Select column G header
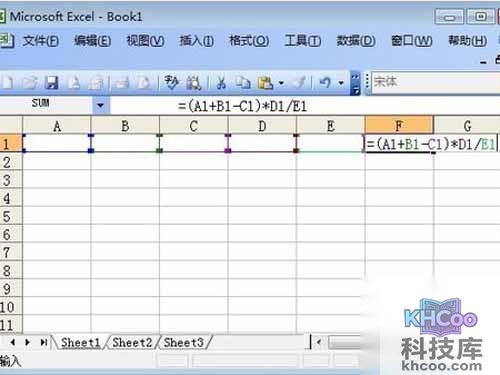 [x=467, y=126]
